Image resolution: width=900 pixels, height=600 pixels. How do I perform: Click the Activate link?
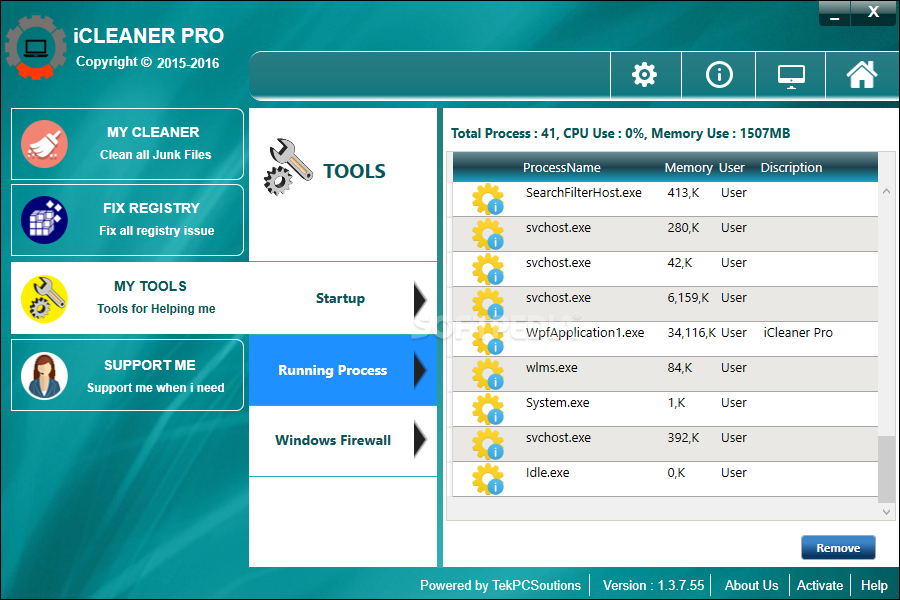point(820,586)
